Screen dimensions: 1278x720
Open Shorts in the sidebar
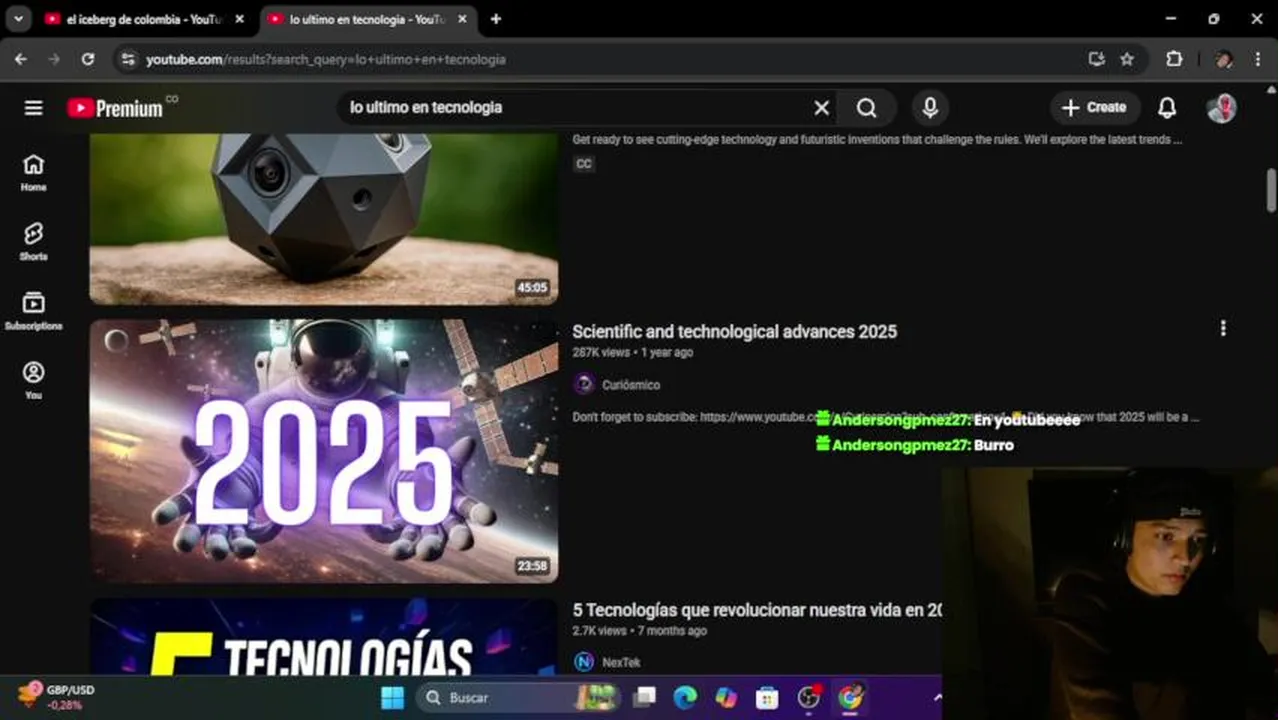tap(33, 241)
